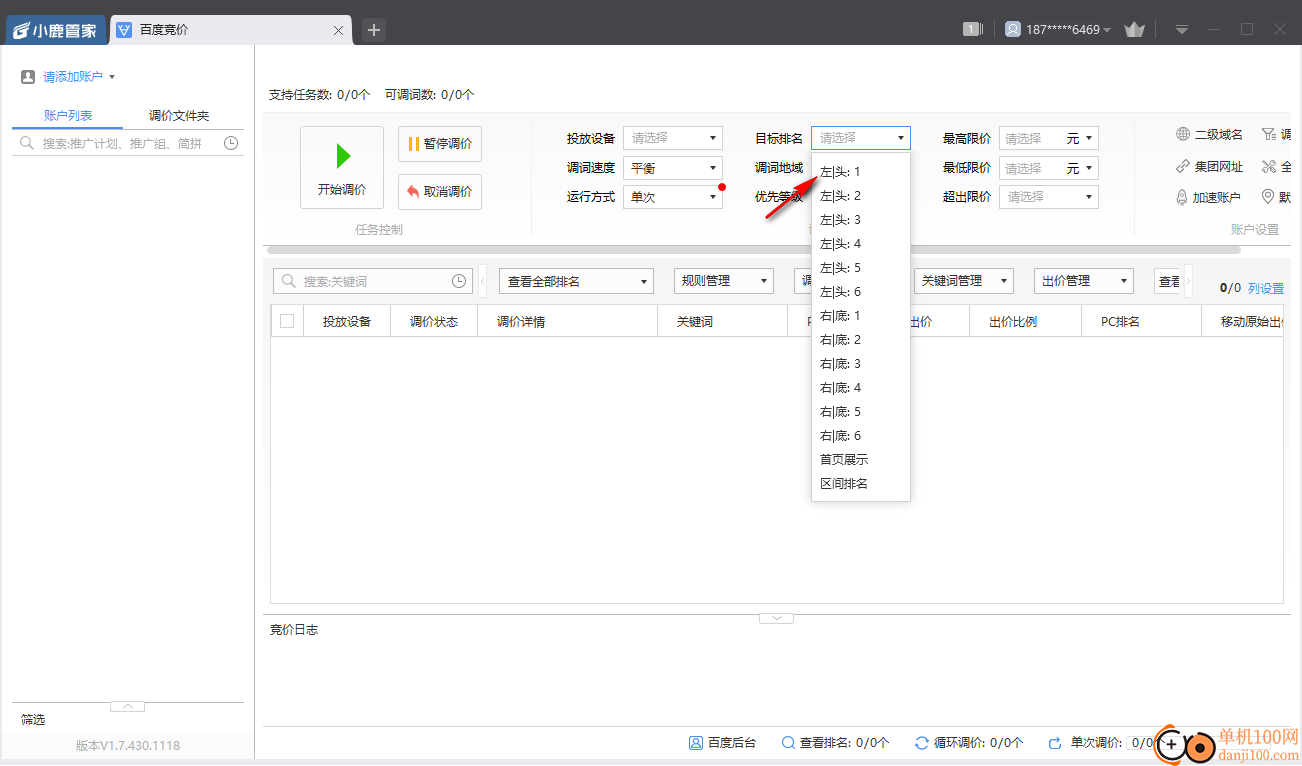The image size is (1302, 766).
Task: Toggle the select-all checkbox in table header
Action: click(x=287, y=321)
